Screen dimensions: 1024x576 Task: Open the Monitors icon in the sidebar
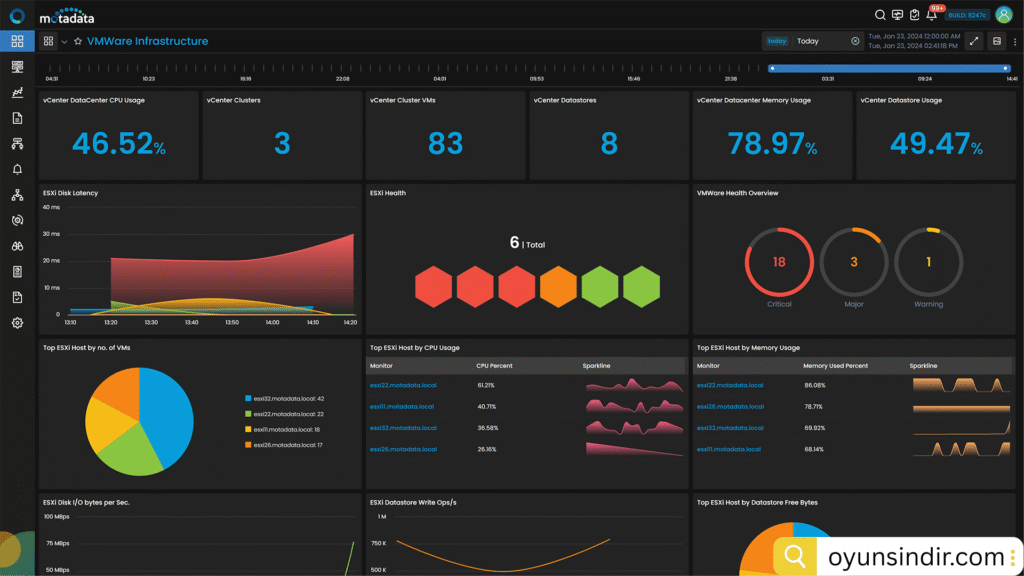point(17,67)
